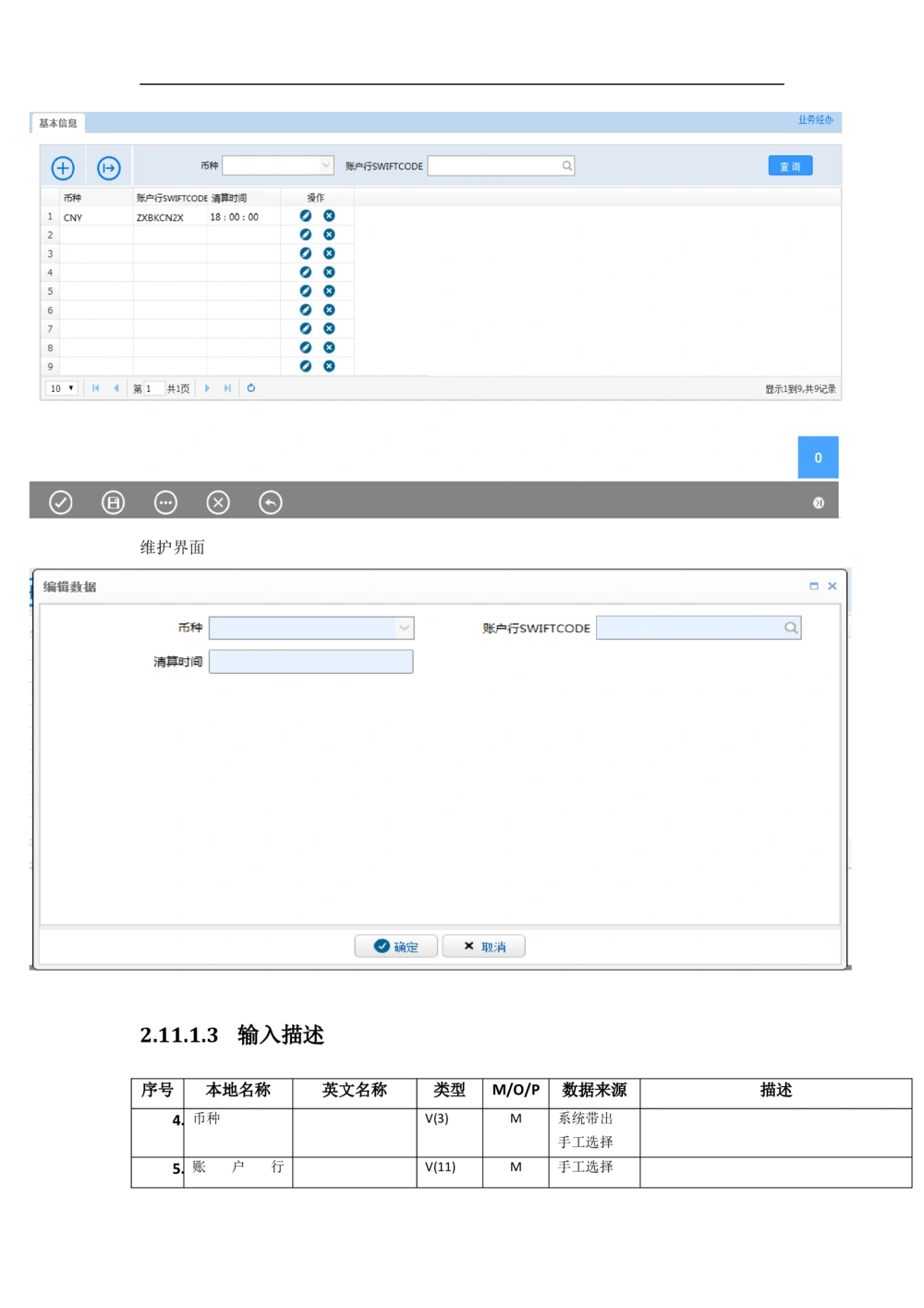Screen dimensions: 924x1308
Task: Click the 清算时间 input field in dialog
Action: point(310,662)
